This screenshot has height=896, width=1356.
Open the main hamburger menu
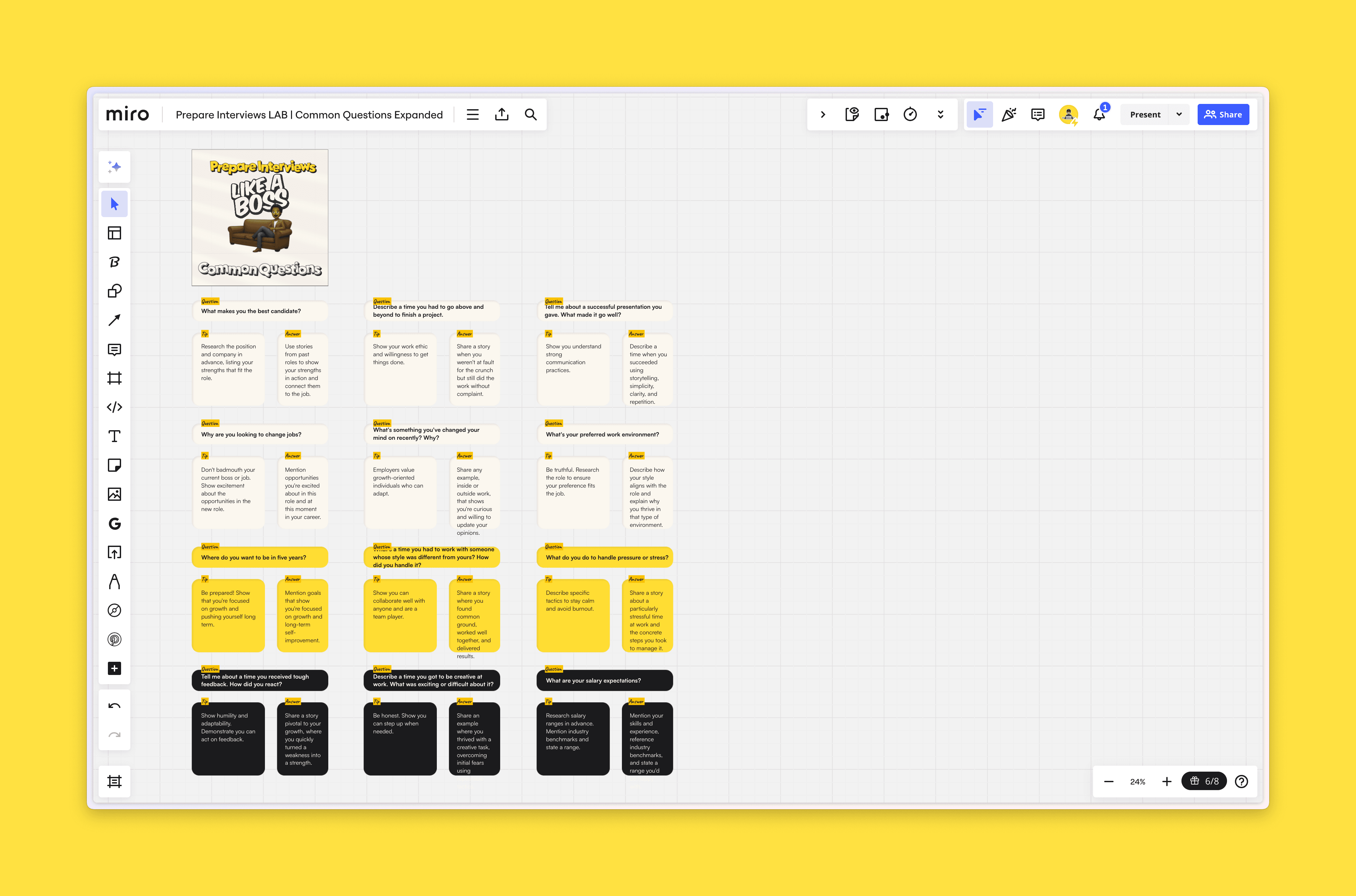[x=472, y=114]
